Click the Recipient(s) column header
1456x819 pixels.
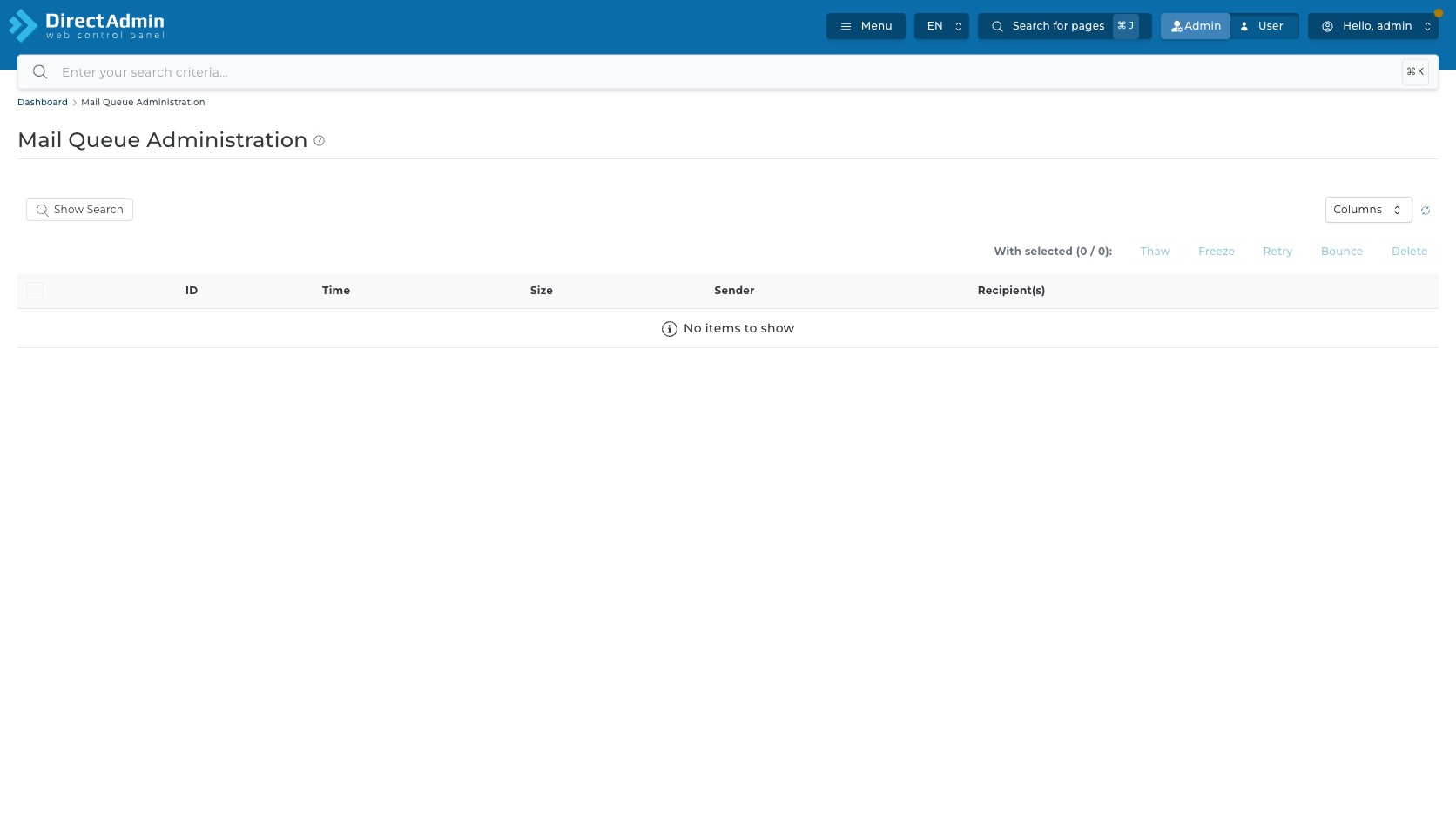coord(1011,291)
